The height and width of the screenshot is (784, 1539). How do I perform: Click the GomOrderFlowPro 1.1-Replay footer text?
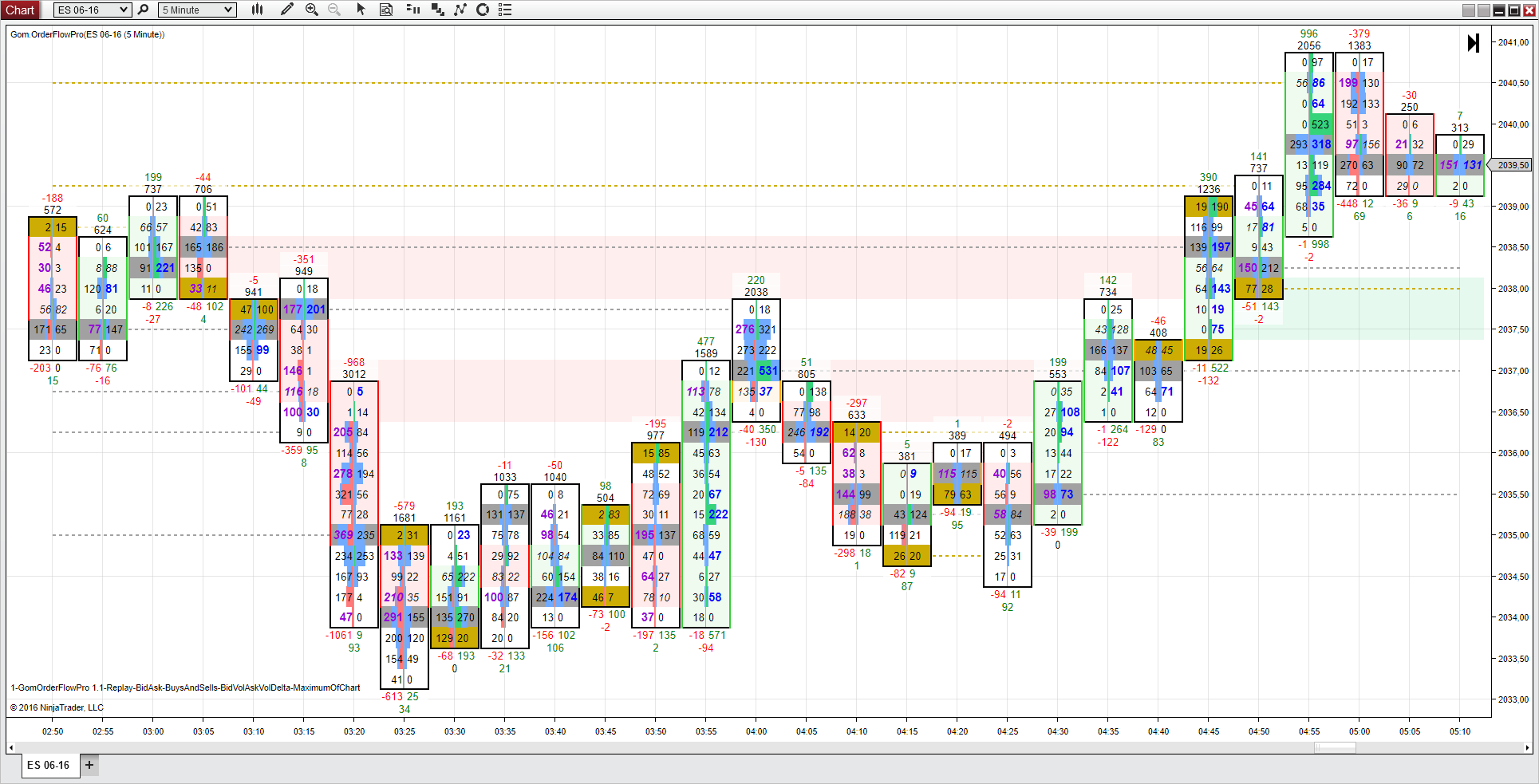pos(185,687)
